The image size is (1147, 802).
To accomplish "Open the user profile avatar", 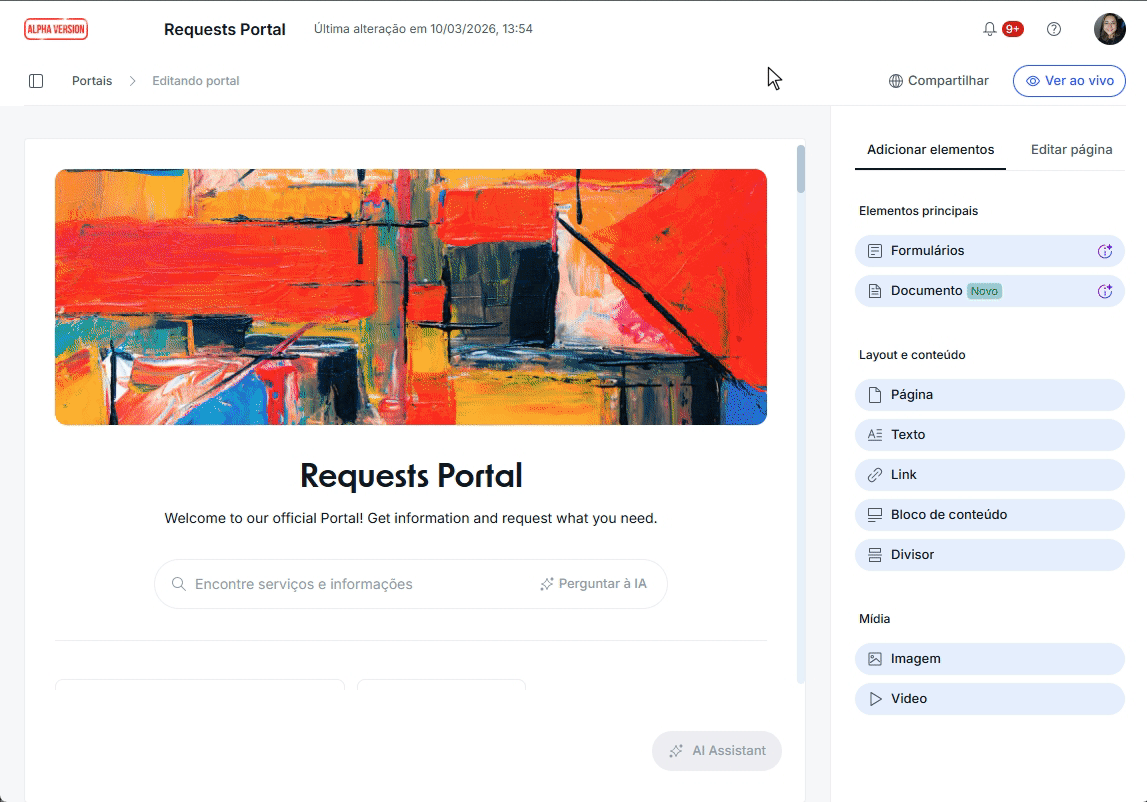I will point(1109,29).
